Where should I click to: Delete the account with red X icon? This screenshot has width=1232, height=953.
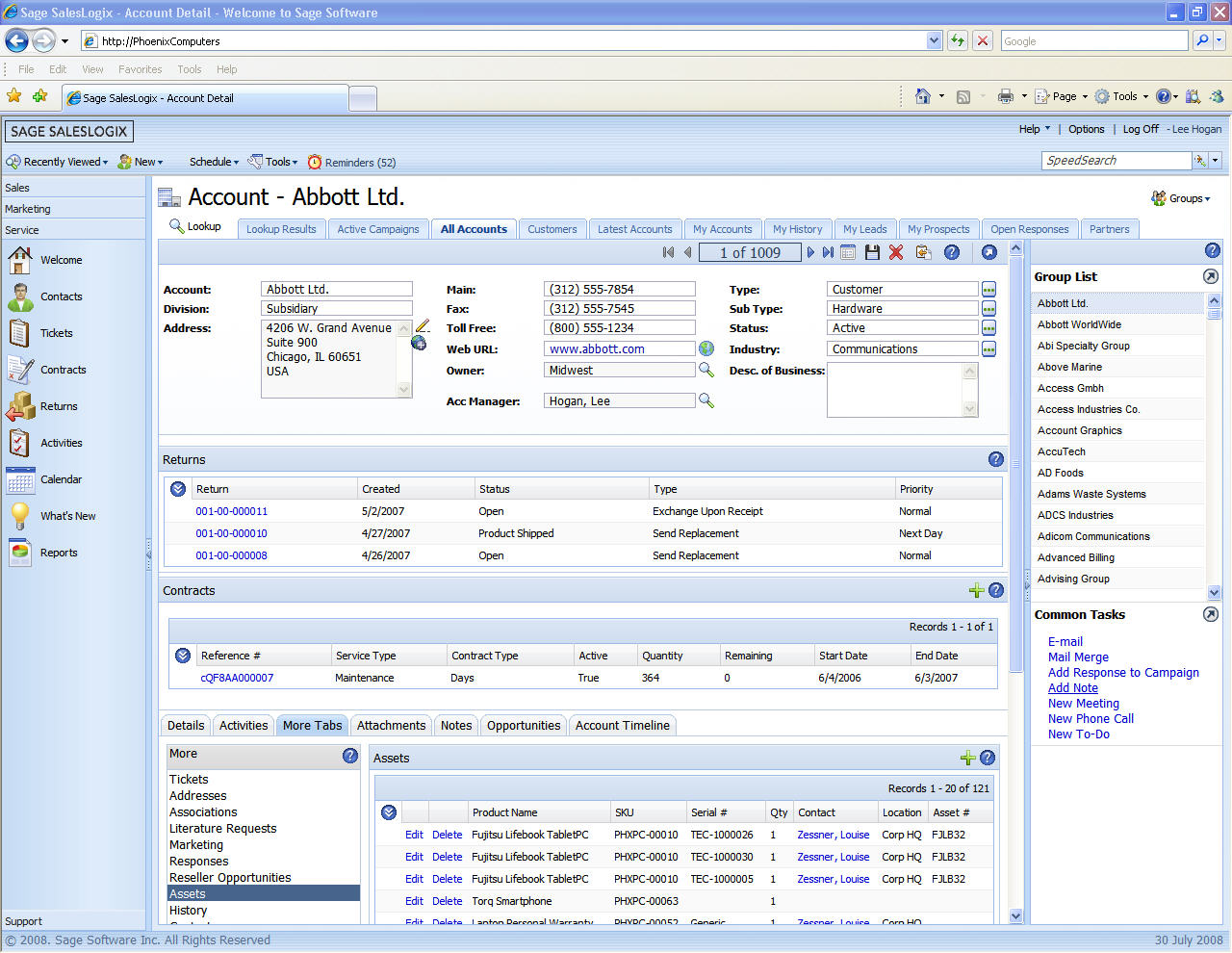[896, 252]
